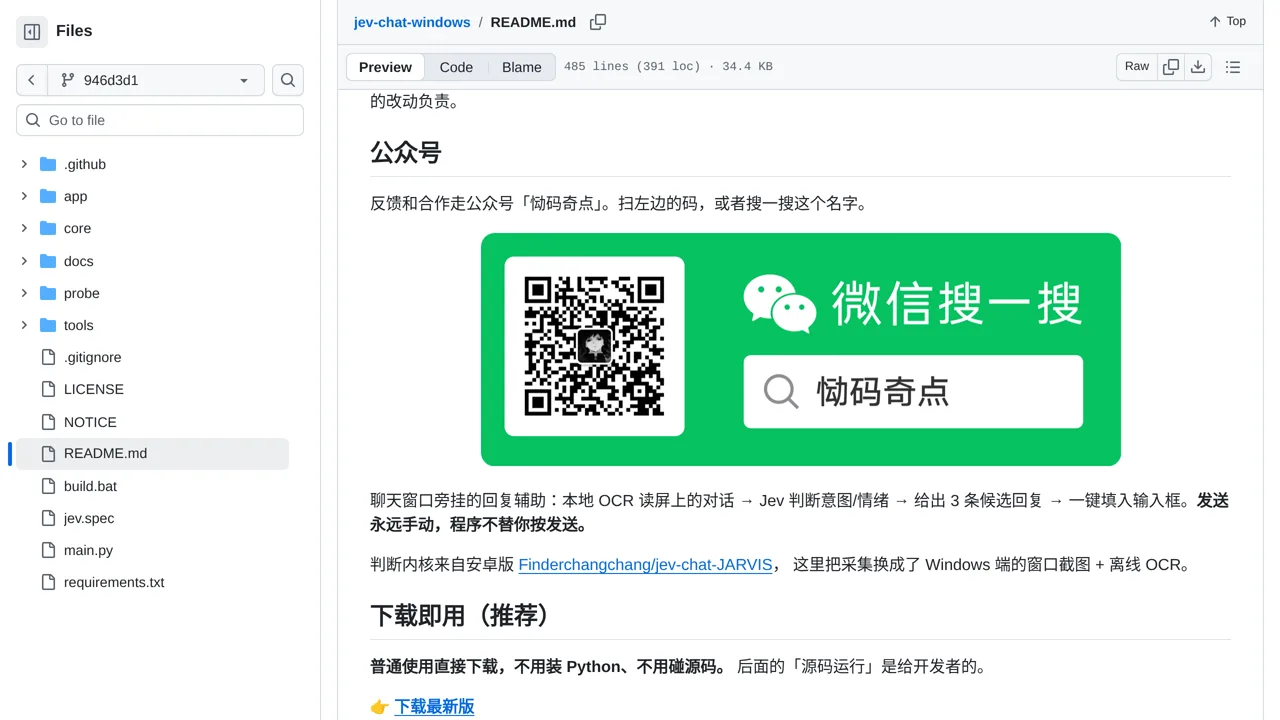
Task: Click the file search magnifier button
Action: (x=288, y=80)
